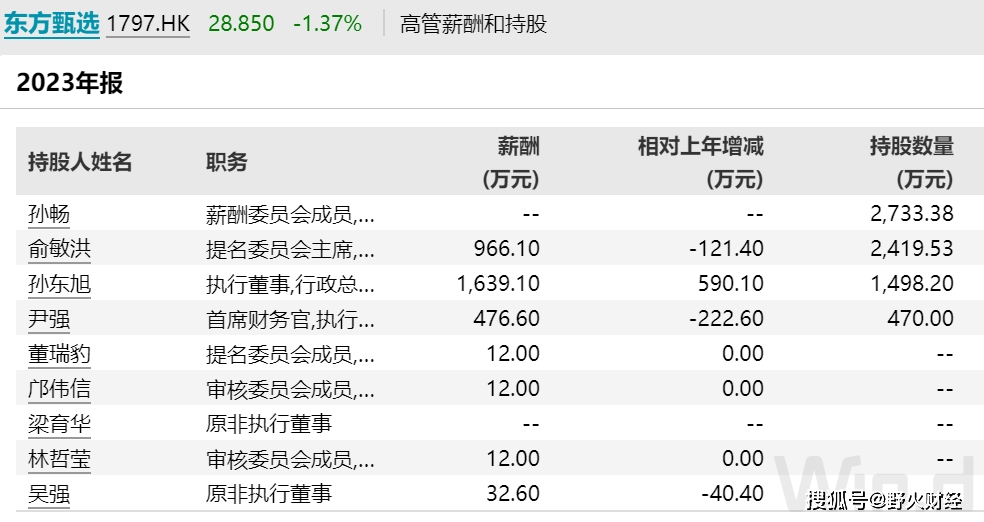This screenshot has height=522, width=984.
Task: Open the 东方甄选 stock link
Action: 52,23
